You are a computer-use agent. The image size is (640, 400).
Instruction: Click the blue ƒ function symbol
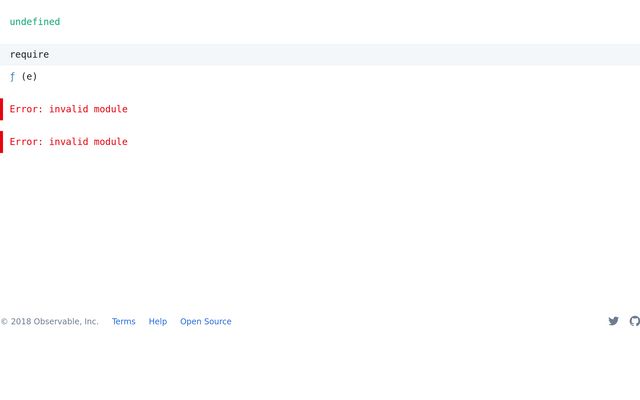[x=12, y=76]
